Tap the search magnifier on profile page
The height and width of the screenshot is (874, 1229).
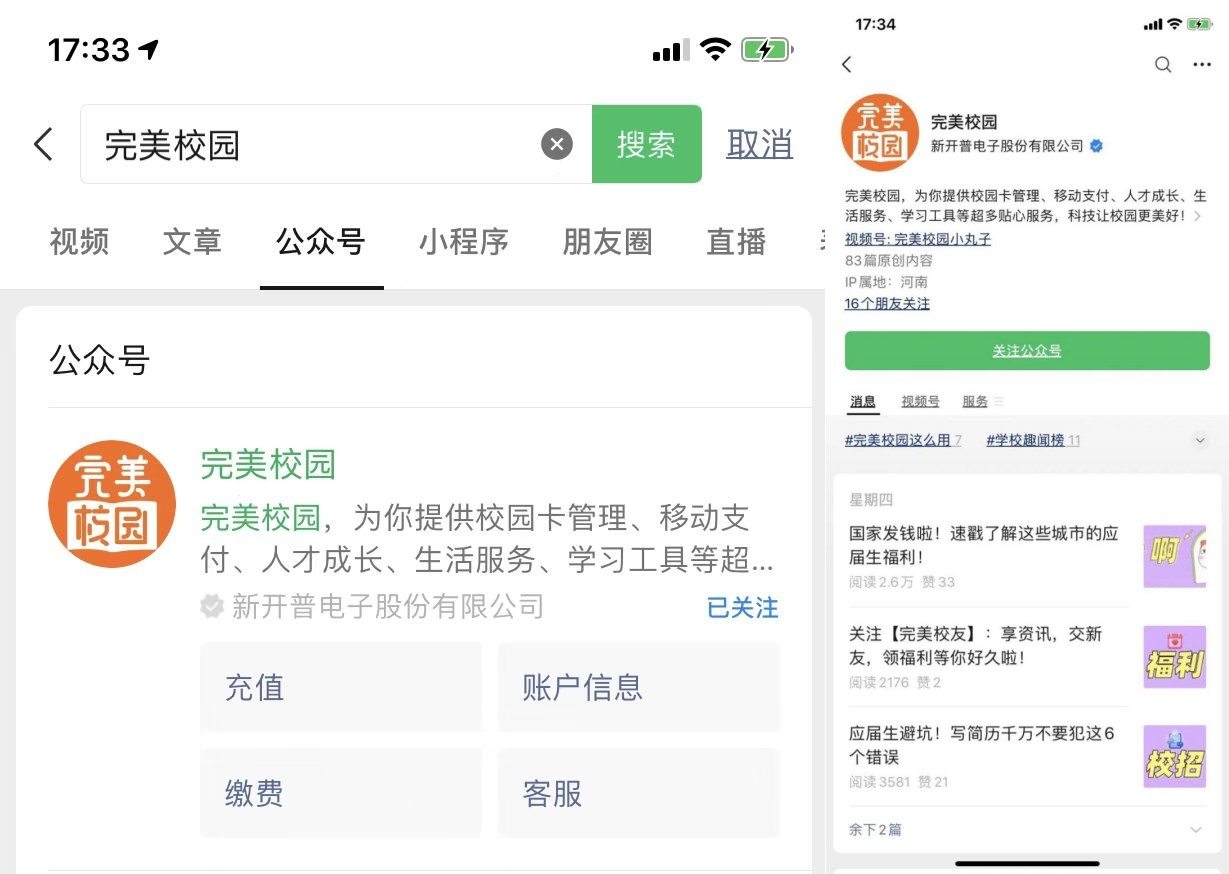click(x=1163, y=65)
